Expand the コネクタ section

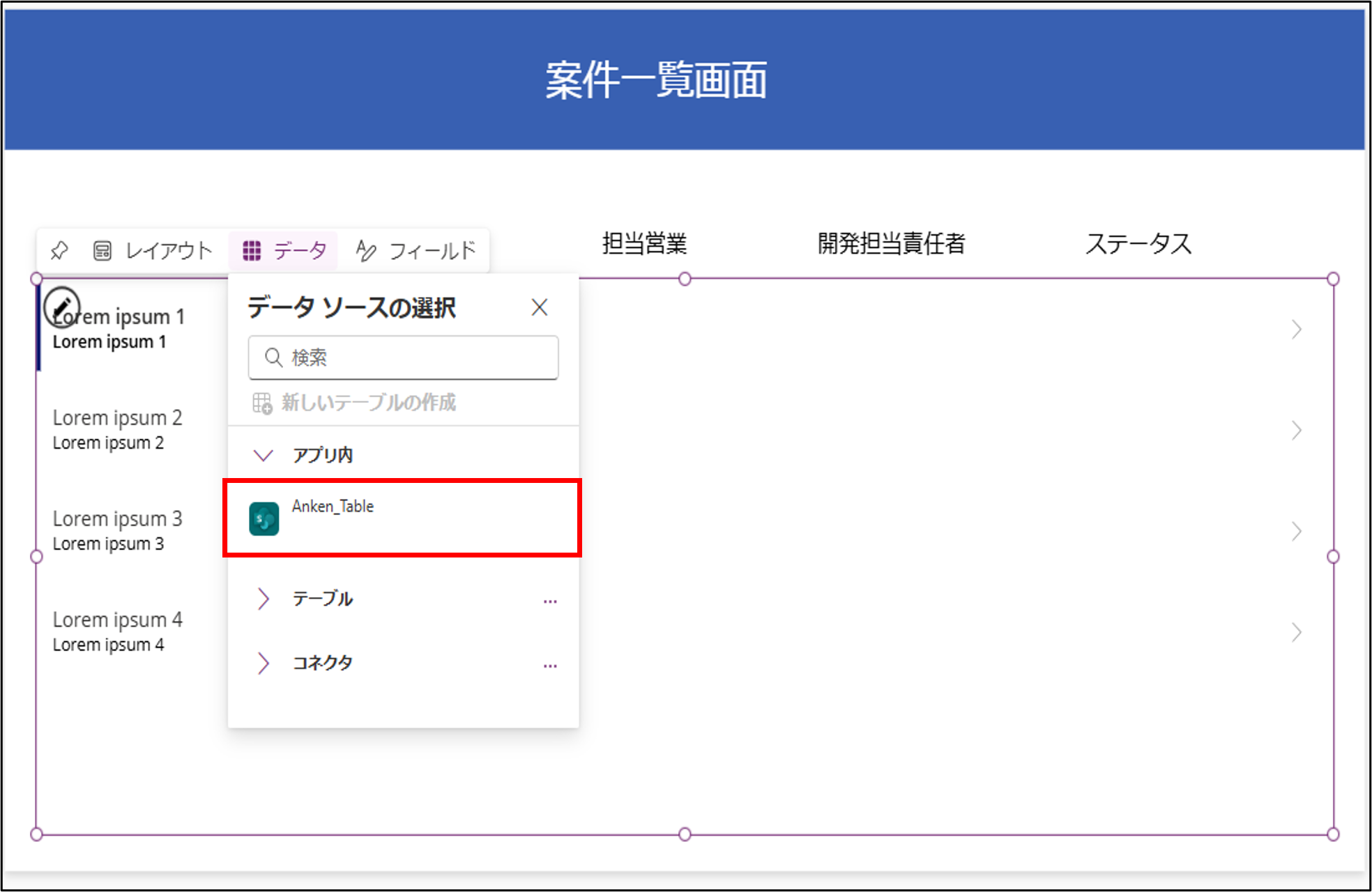pyautogui.click(x=263, y=663)
